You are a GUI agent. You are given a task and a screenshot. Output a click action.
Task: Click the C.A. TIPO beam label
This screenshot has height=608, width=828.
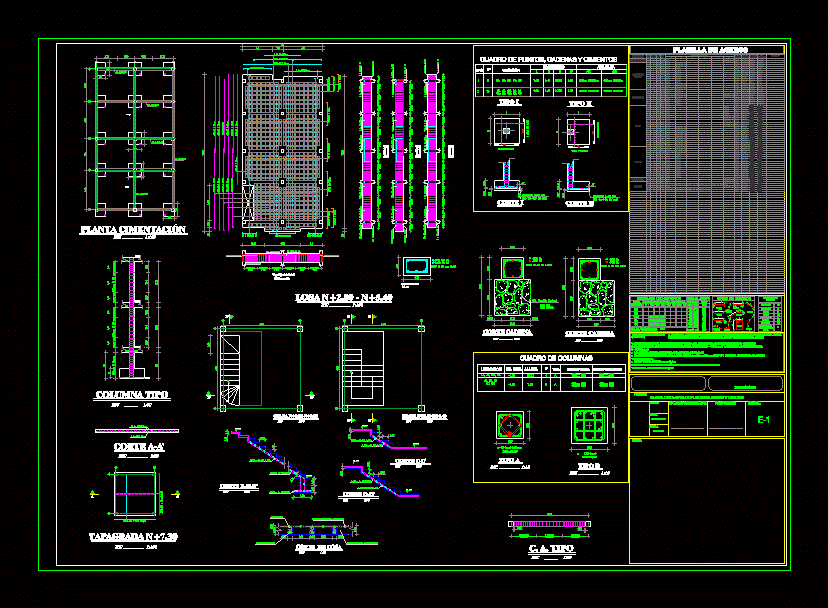click(550, 548)
